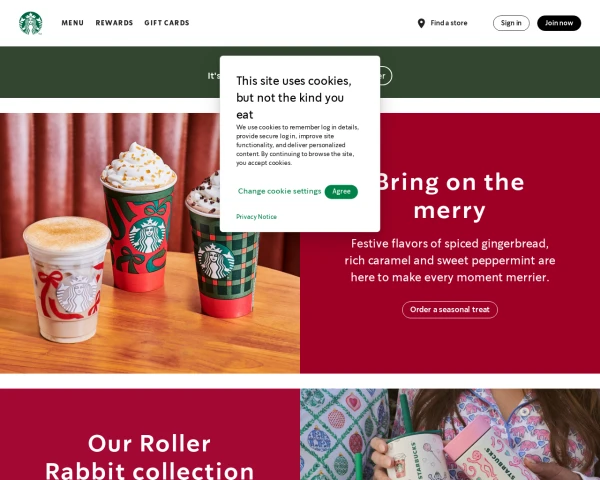Click the Starbucks siren logo
The image size is (600, 480).
31,23
